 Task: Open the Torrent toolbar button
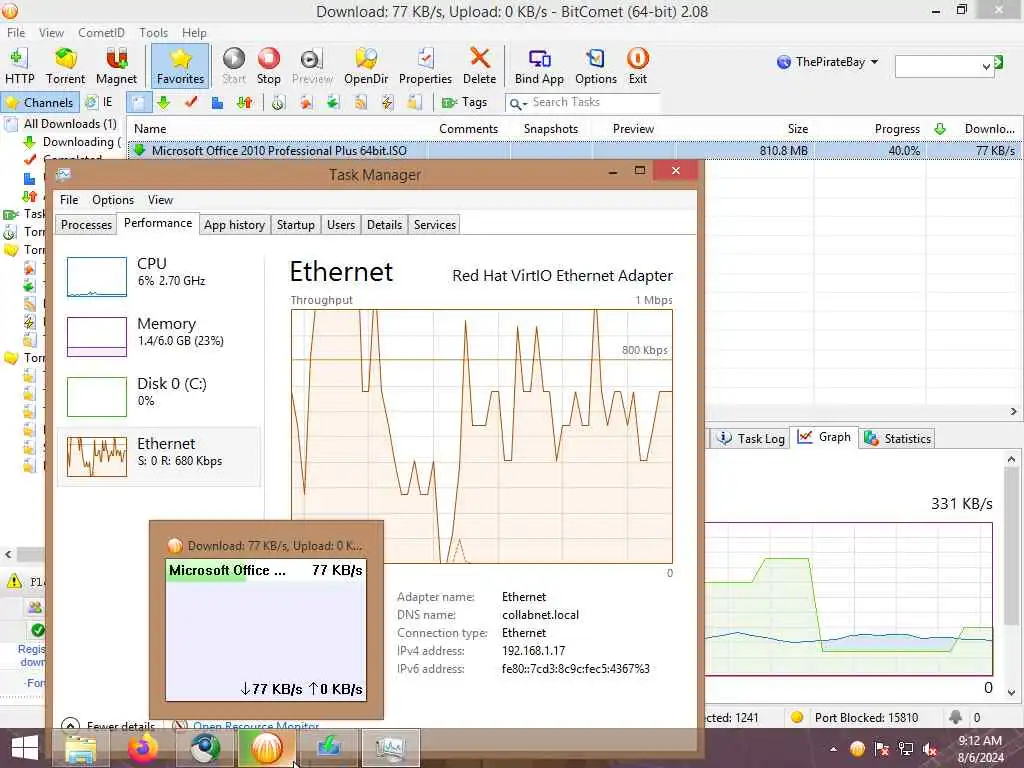[x=65, y=66]
